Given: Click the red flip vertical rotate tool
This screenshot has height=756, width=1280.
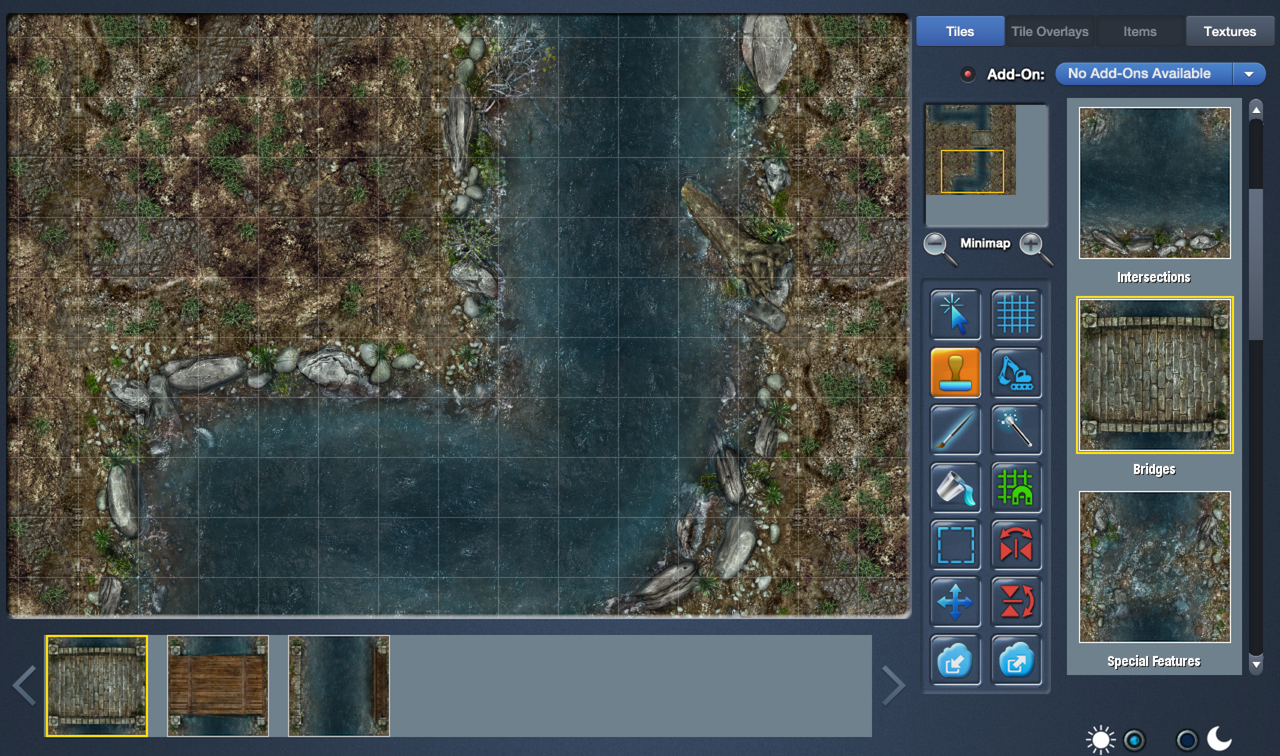Looking at the screenshot, I should [1016, 602].
